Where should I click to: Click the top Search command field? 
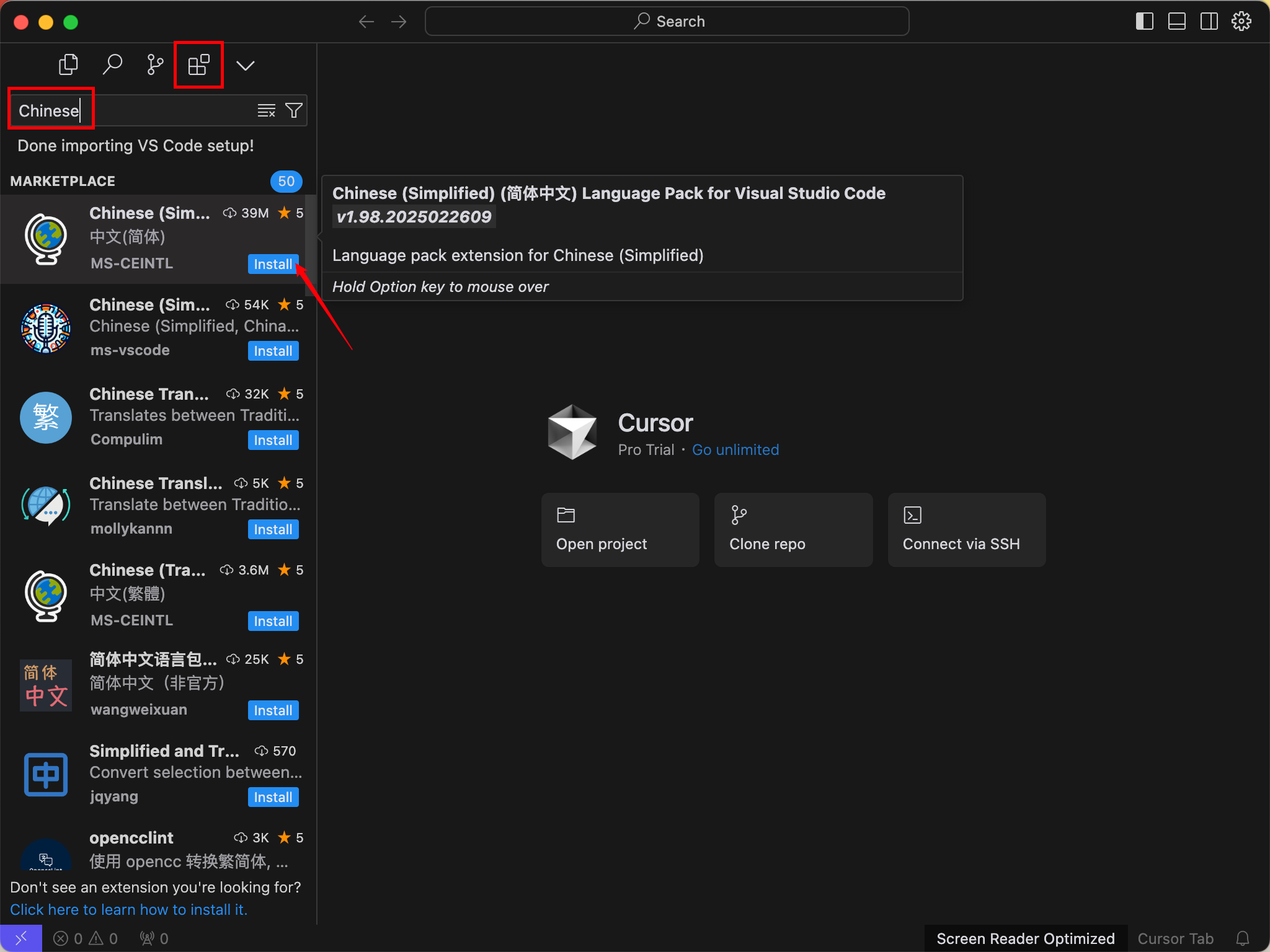point(667,22)
